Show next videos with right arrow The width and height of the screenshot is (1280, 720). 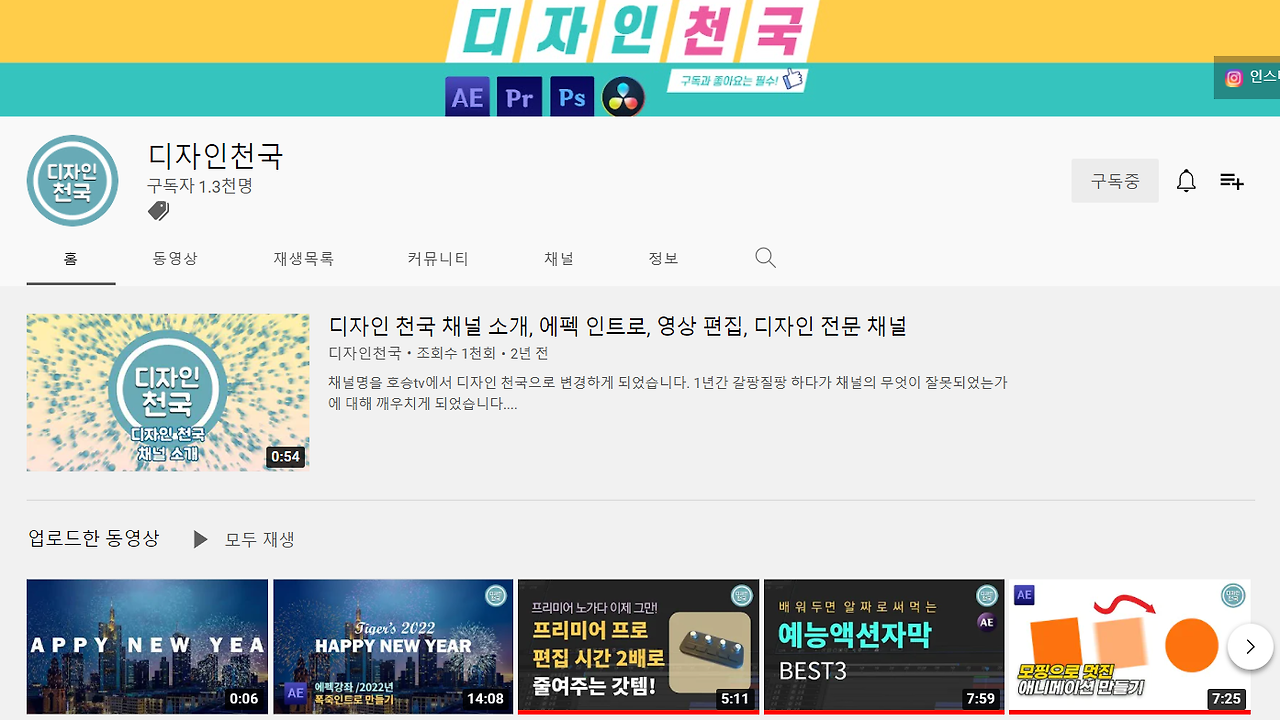1251,647
